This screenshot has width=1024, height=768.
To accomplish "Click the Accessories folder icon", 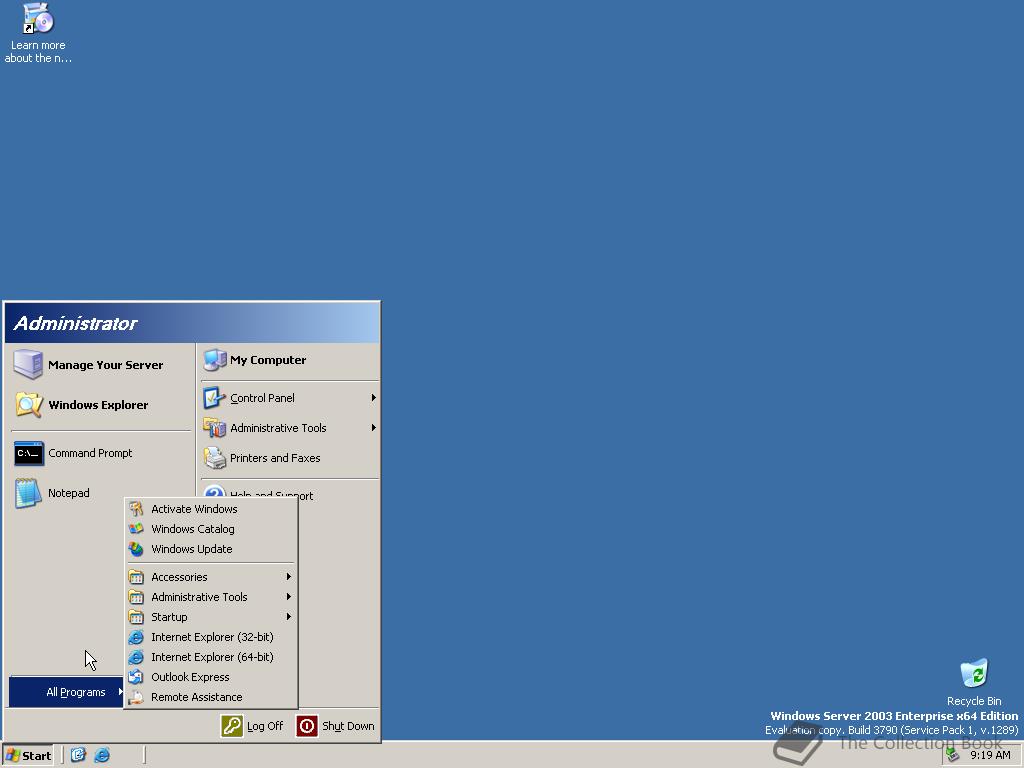I will 136,577.
